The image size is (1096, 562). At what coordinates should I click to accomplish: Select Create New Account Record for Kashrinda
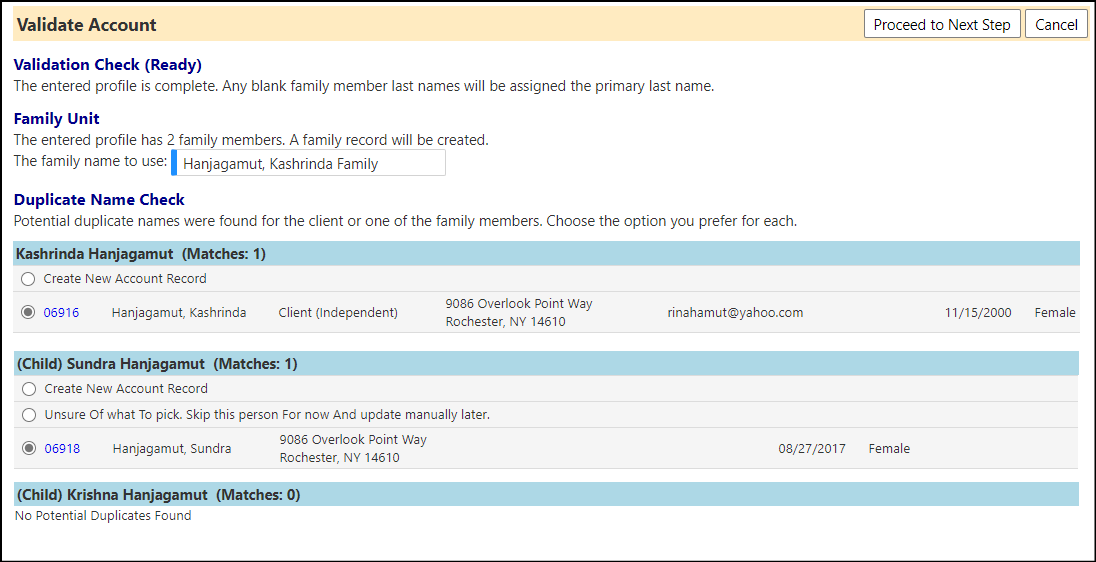[x=28, y=280]
